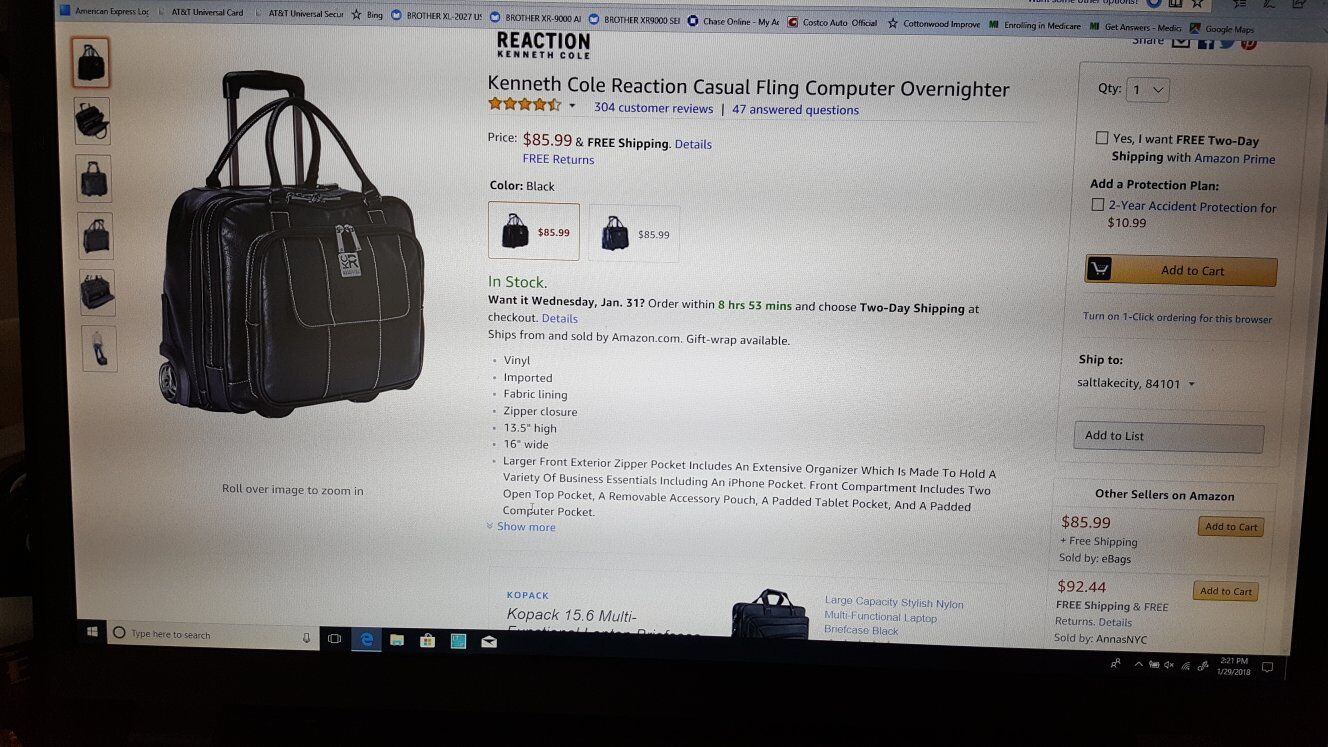Open File Explorer in the taskbar
Viewport: 1328px width, 747px height.
(x=397, y=639)
